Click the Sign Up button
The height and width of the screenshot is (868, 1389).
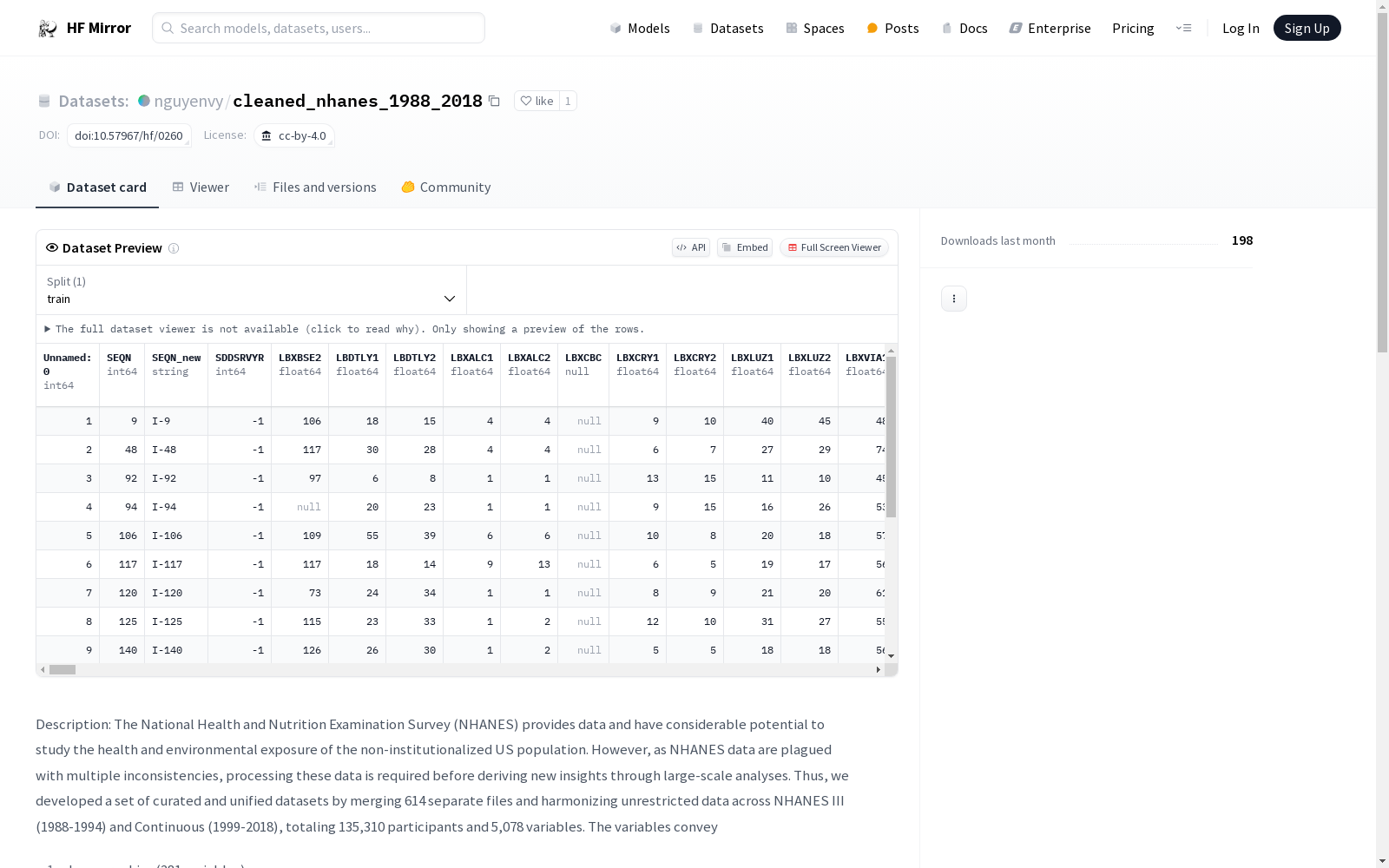pyautogui.click(x=1307, y=28)
